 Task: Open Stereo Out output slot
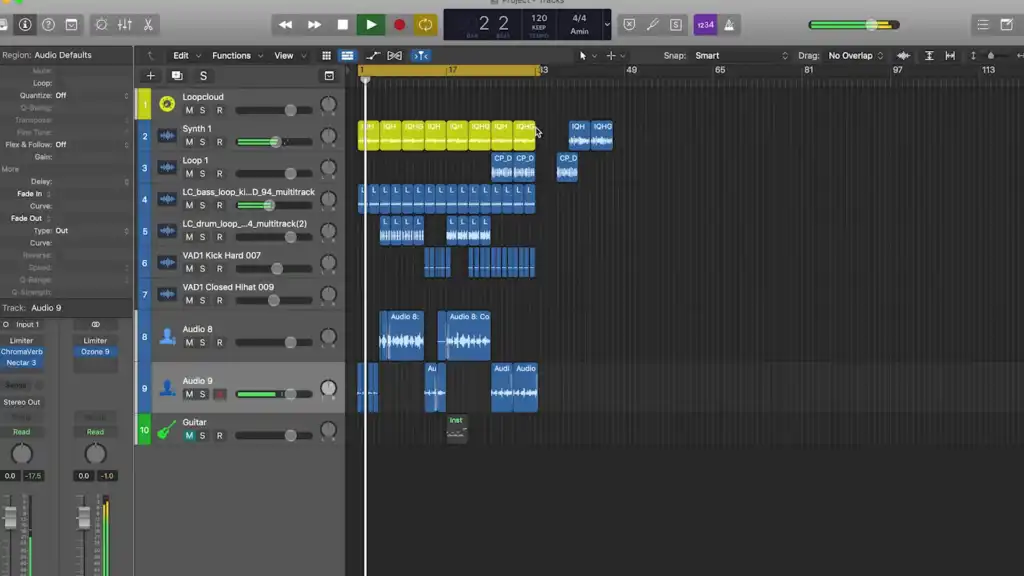pyautogui.click(x=22, y=402)
